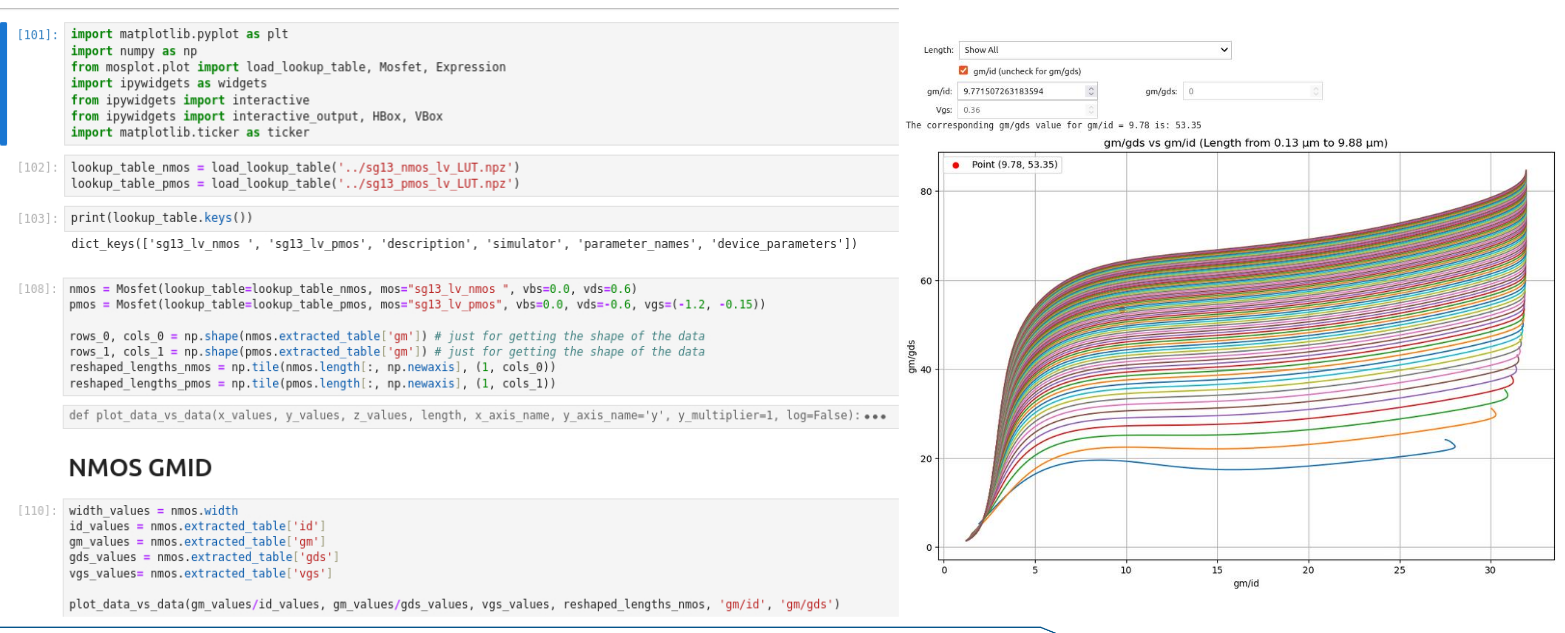Viewport: 1565px width, 633px height.
Task: Click the gm/gds spinner arrows
Action: 1316,91
